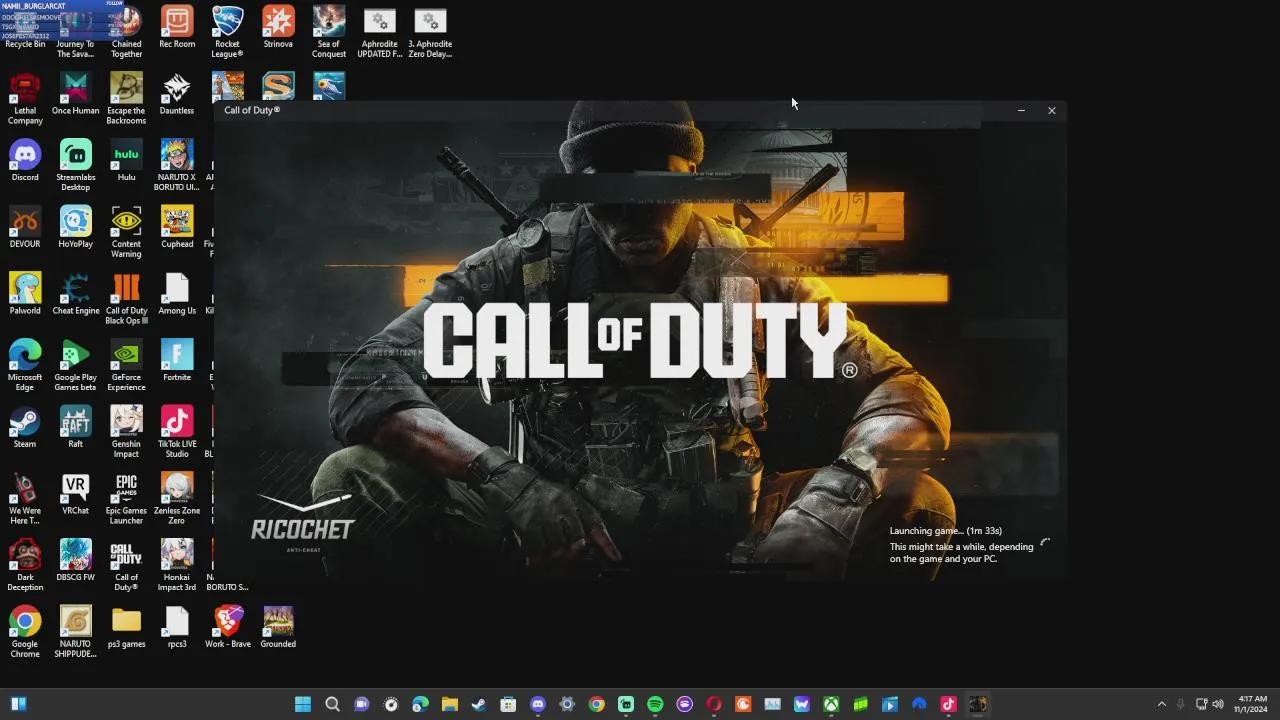Open Escape the Backrooms shortcut
This screenshot has width=1280, height=720.
(126, 98)
